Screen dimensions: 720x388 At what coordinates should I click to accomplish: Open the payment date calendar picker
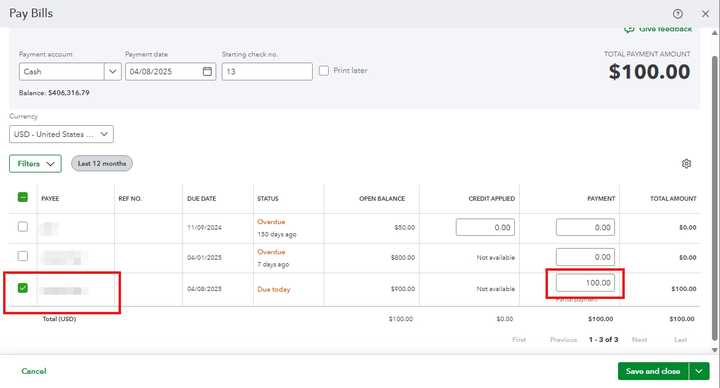tap(208, 71)
